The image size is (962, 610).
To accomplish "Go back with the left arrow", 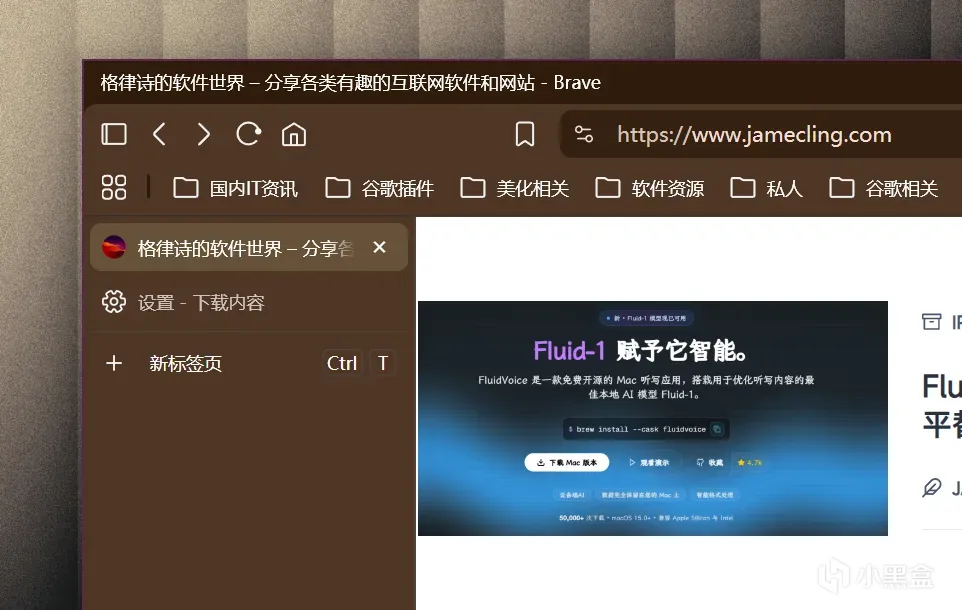I will (x=160, y=134).
